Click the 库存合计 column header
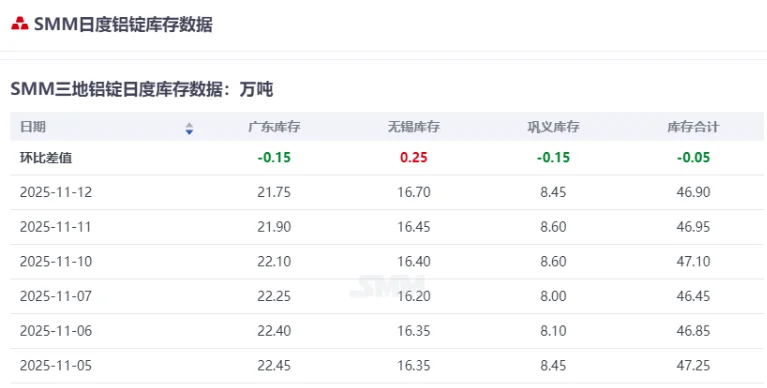Screen dimensions: 767x388 pyautogui.click(x=693, y=127)
